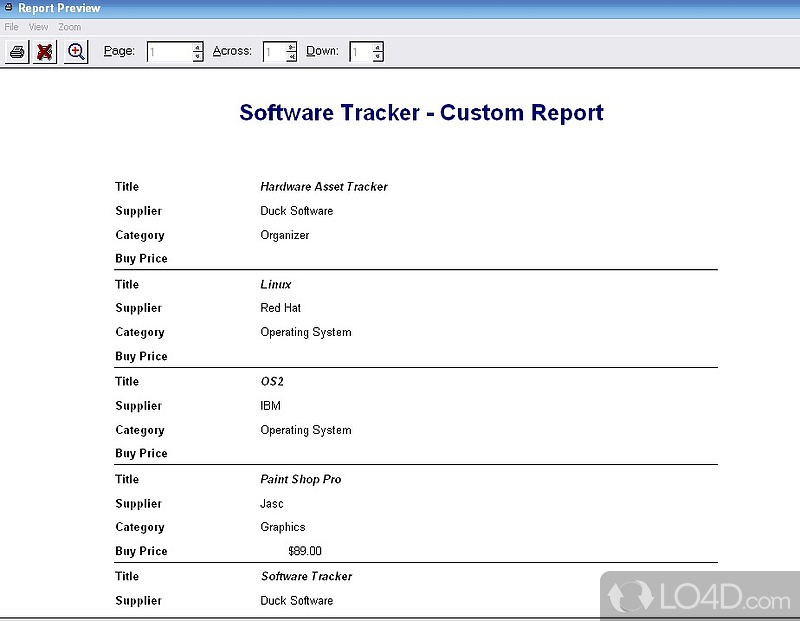Image resolution: width=800 pixels, height=621 pixels.
Task: Click the Organizer category value
Action: coord(285,235)
